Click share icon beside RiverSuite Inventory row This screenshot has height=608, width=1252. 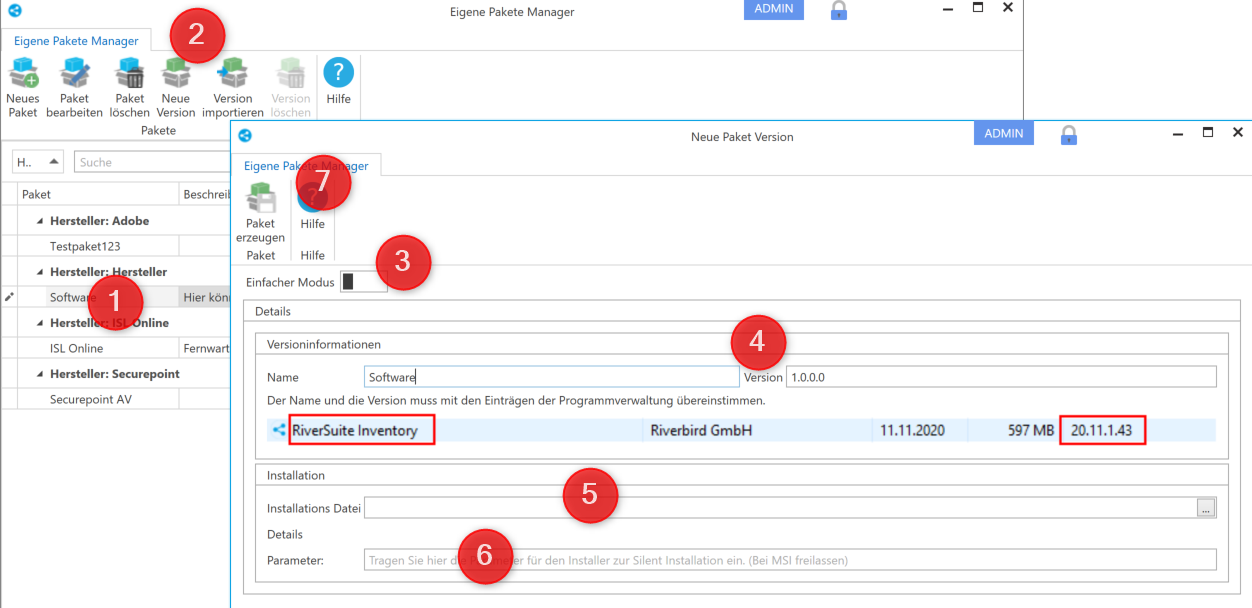point(279,431)
